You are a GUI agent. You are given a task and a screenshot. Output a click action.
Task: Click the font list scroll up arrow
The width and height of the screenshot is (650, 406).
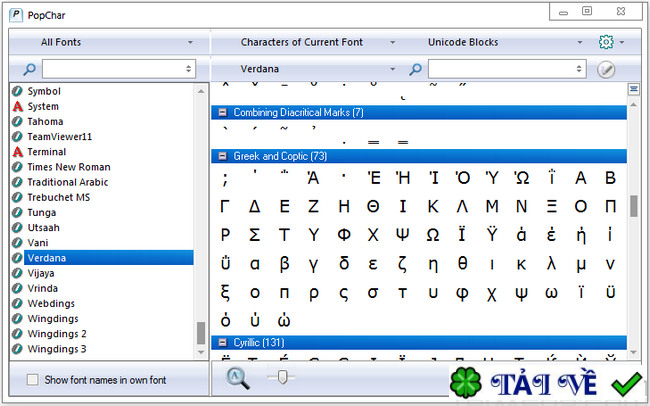[201, 91]
